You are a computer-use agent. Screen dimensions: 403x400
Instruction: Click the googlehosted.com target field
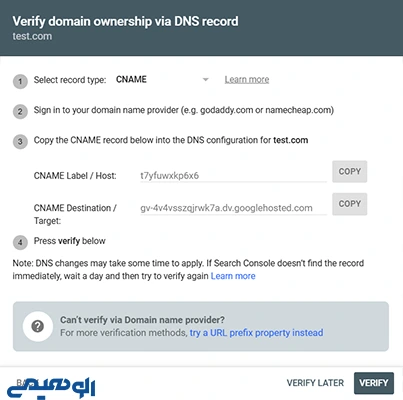click(233, 208)
